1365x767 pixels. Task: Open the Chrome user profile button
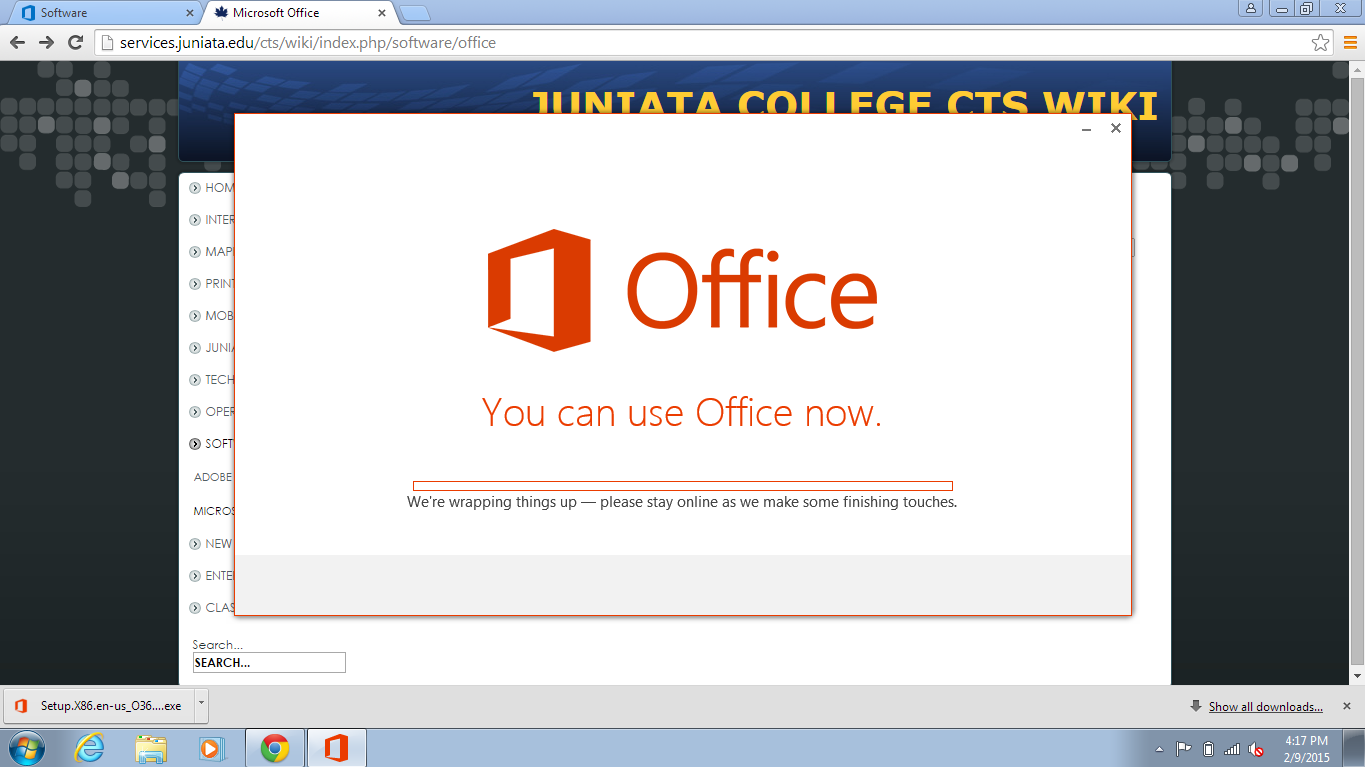coord(1251,8)
